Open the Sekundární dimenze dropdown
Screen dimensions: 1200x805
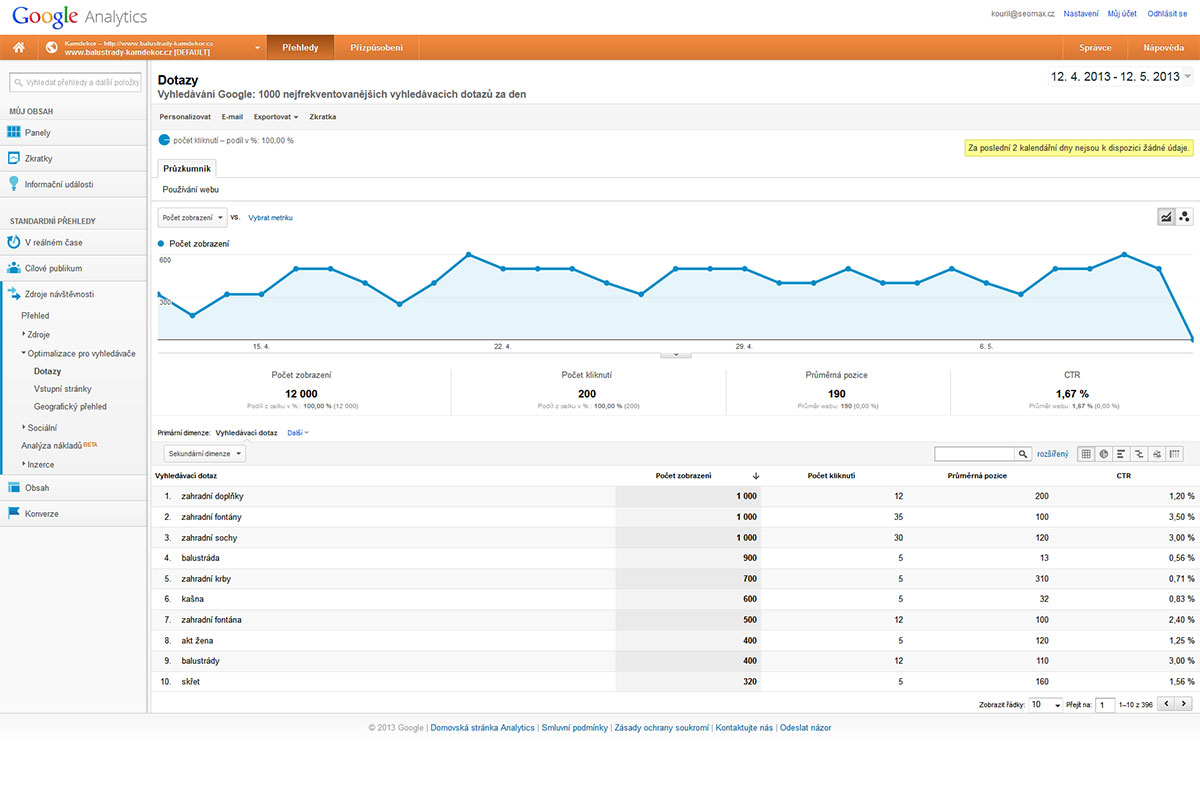[206, 453]
